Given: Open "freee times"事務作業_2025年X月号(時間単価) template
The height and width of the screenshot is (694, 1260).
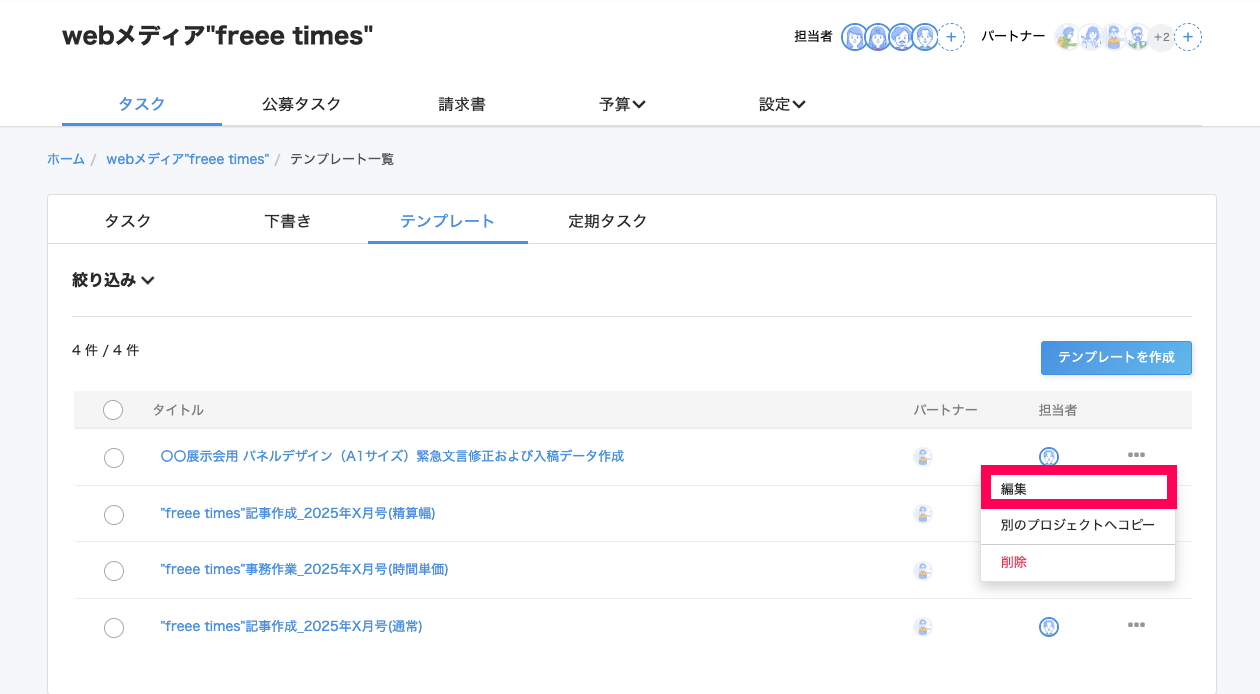Looking at the screenshot, I should [304, 569].
